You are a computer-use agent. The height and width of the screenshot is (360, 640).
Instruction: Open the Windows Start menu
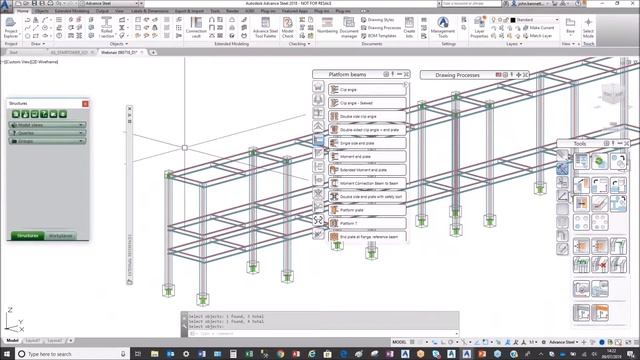pyautogui.click(x=7, y=354)
